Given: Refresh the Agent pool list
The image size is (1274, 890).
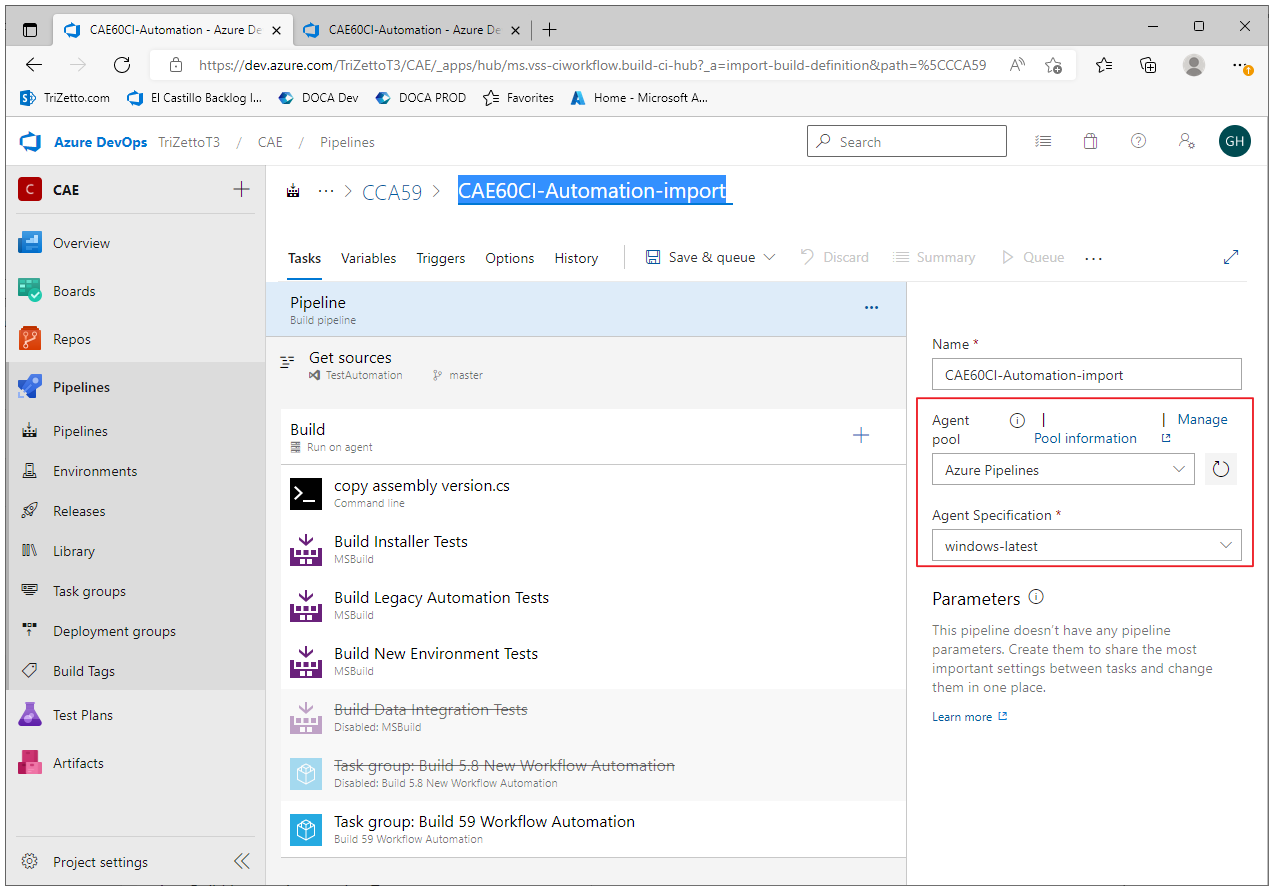Looking at the screenshot, I should 1220,469.
